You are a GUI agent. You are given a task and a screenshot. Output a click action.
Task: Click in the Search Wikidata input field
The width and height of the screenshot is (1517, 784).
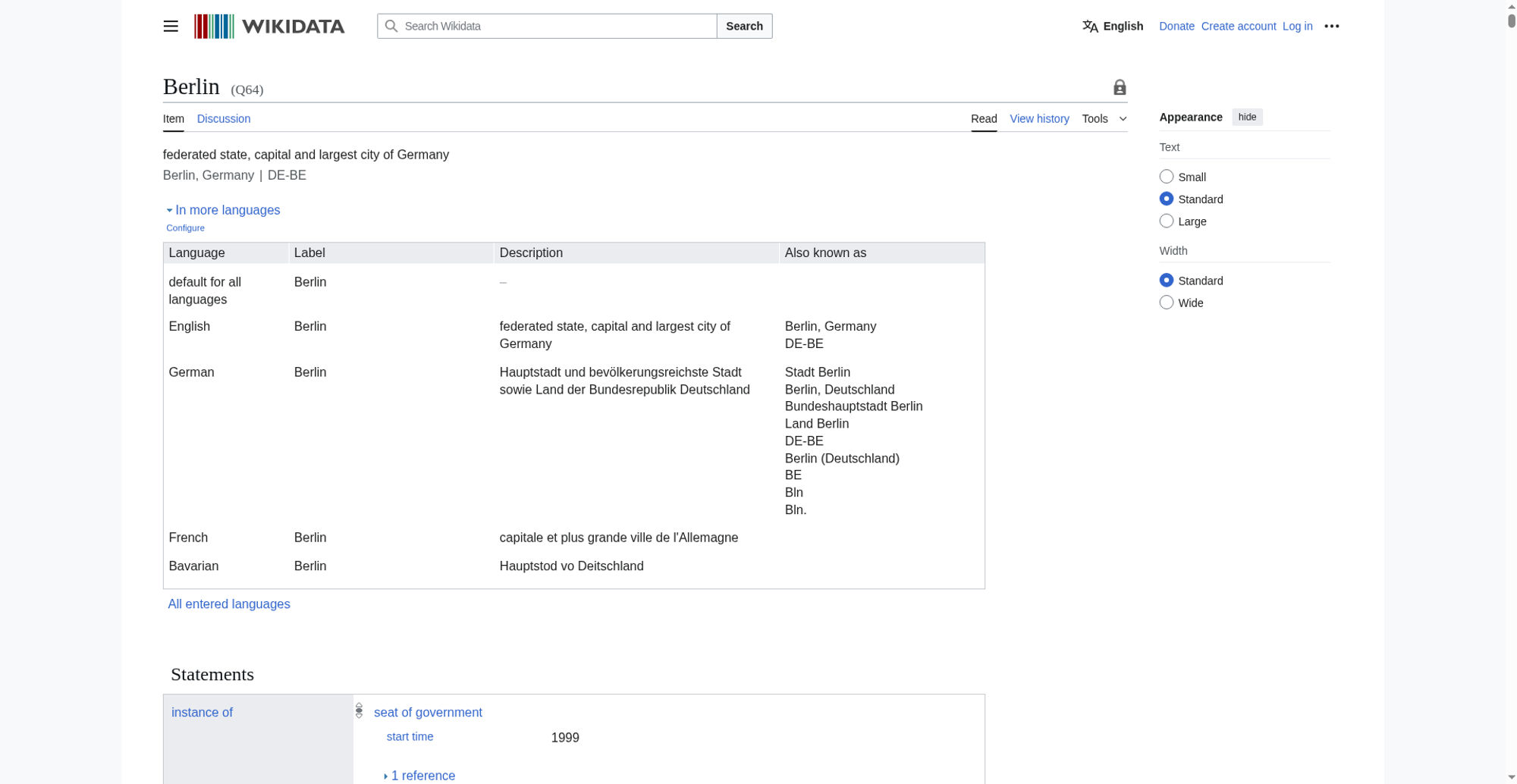[x=557, y=27]
